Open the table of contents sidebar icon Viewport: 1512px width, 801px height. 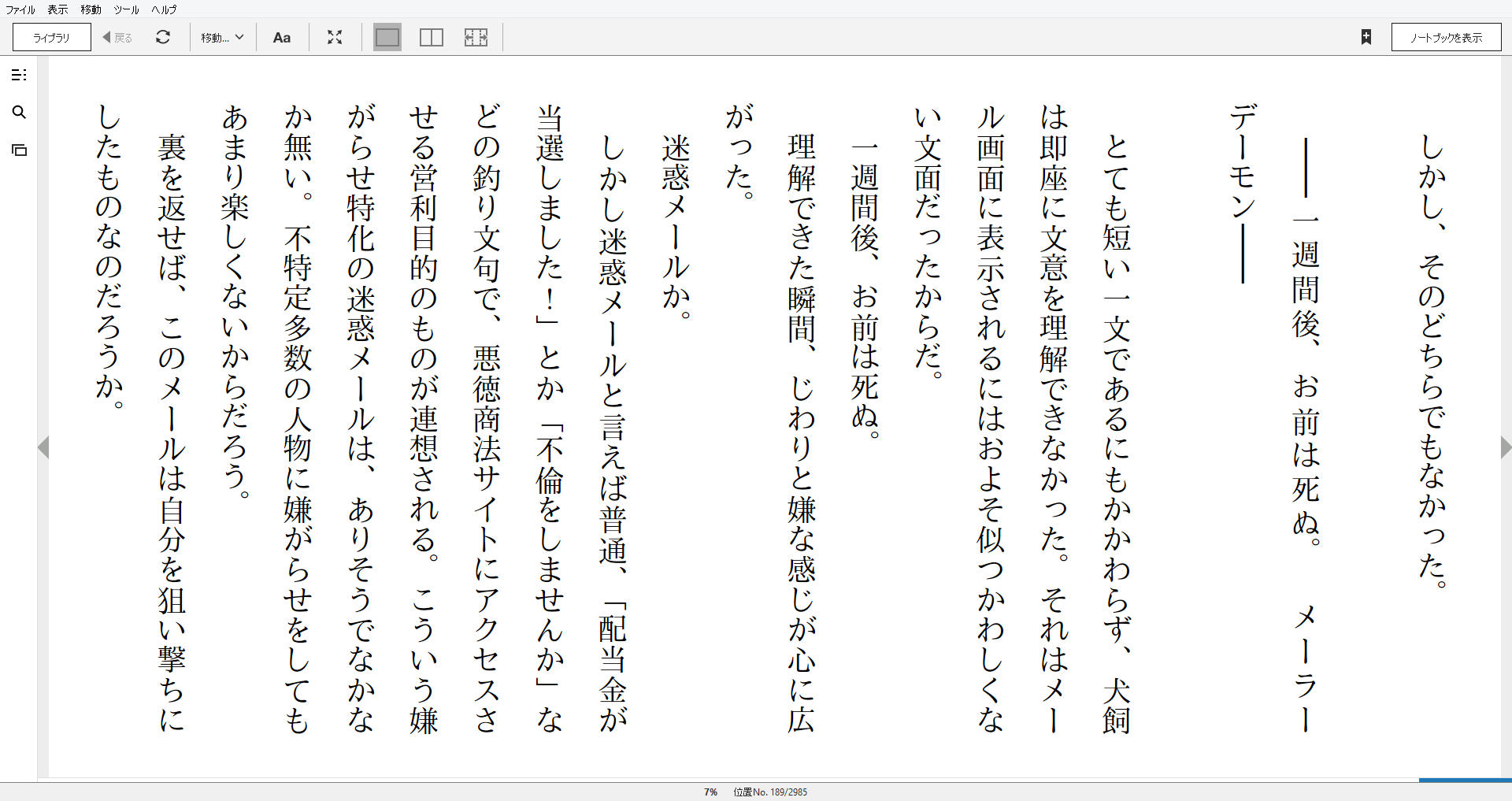[20, 75]
